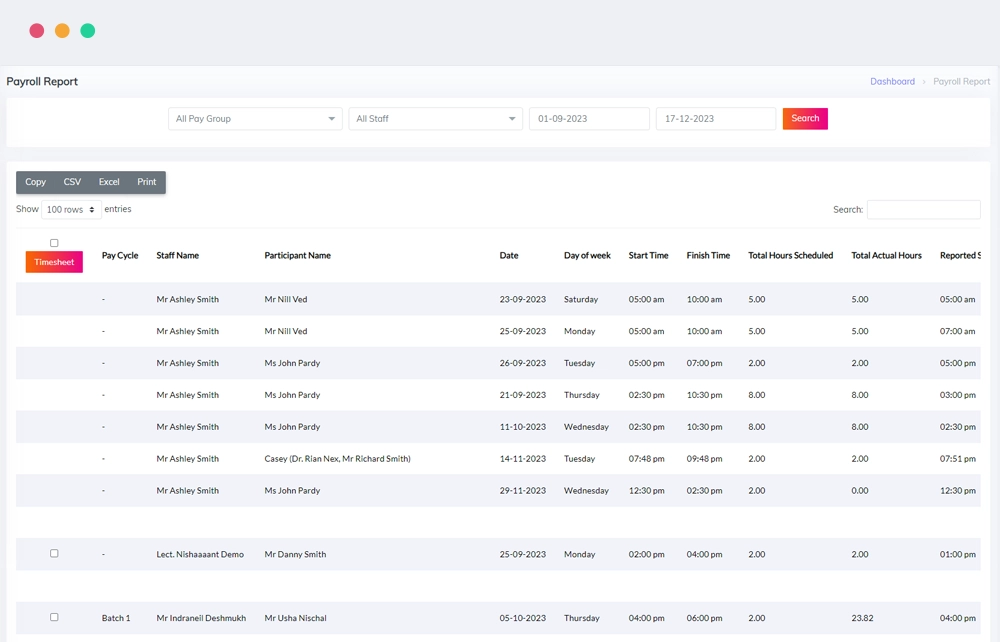Open the Dashboard link in the breadcrumb

(892, 81)
